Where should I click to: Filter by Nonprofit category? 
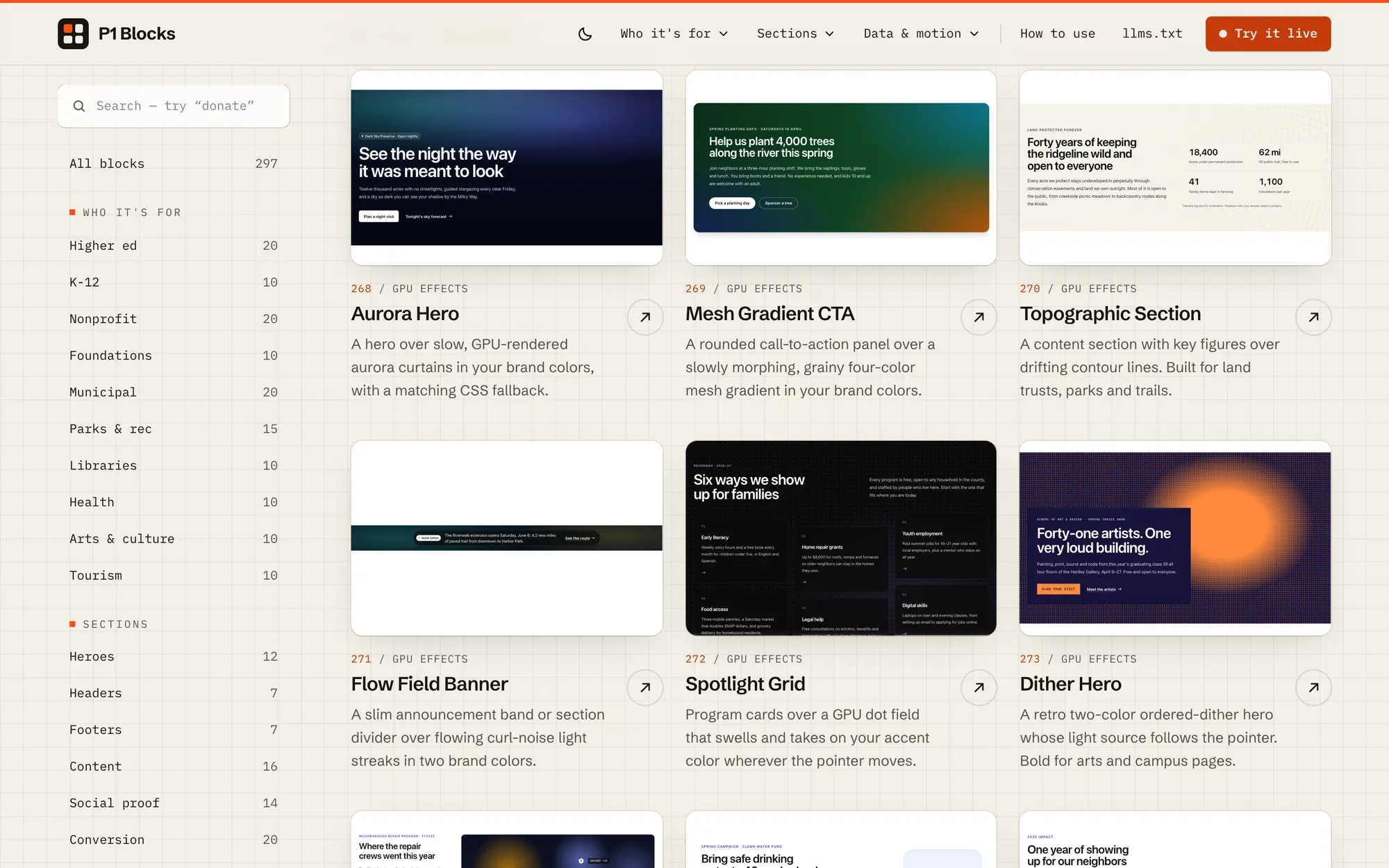point(174,319)
